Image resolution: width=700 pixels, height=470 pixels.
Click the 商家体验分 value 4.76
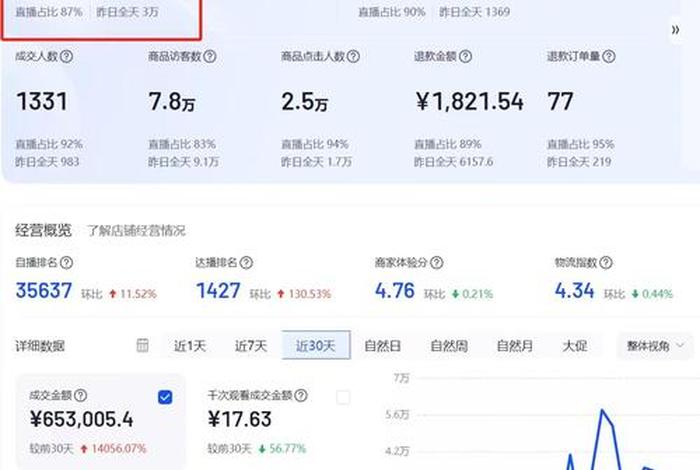click(395, 291)
